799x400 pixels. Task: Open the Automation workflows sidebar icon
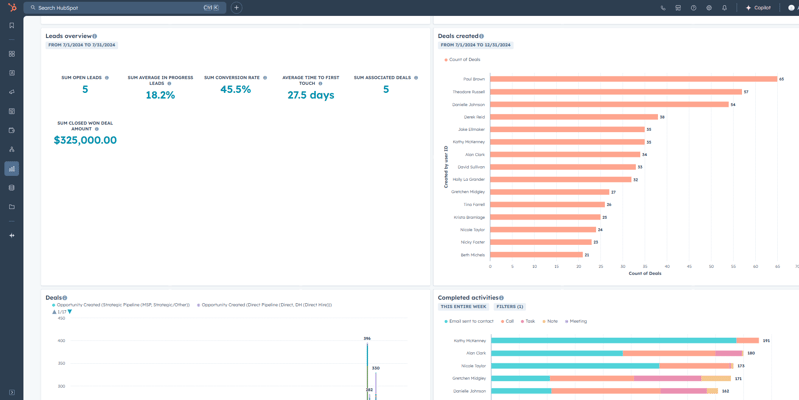(x=12, y=149)
